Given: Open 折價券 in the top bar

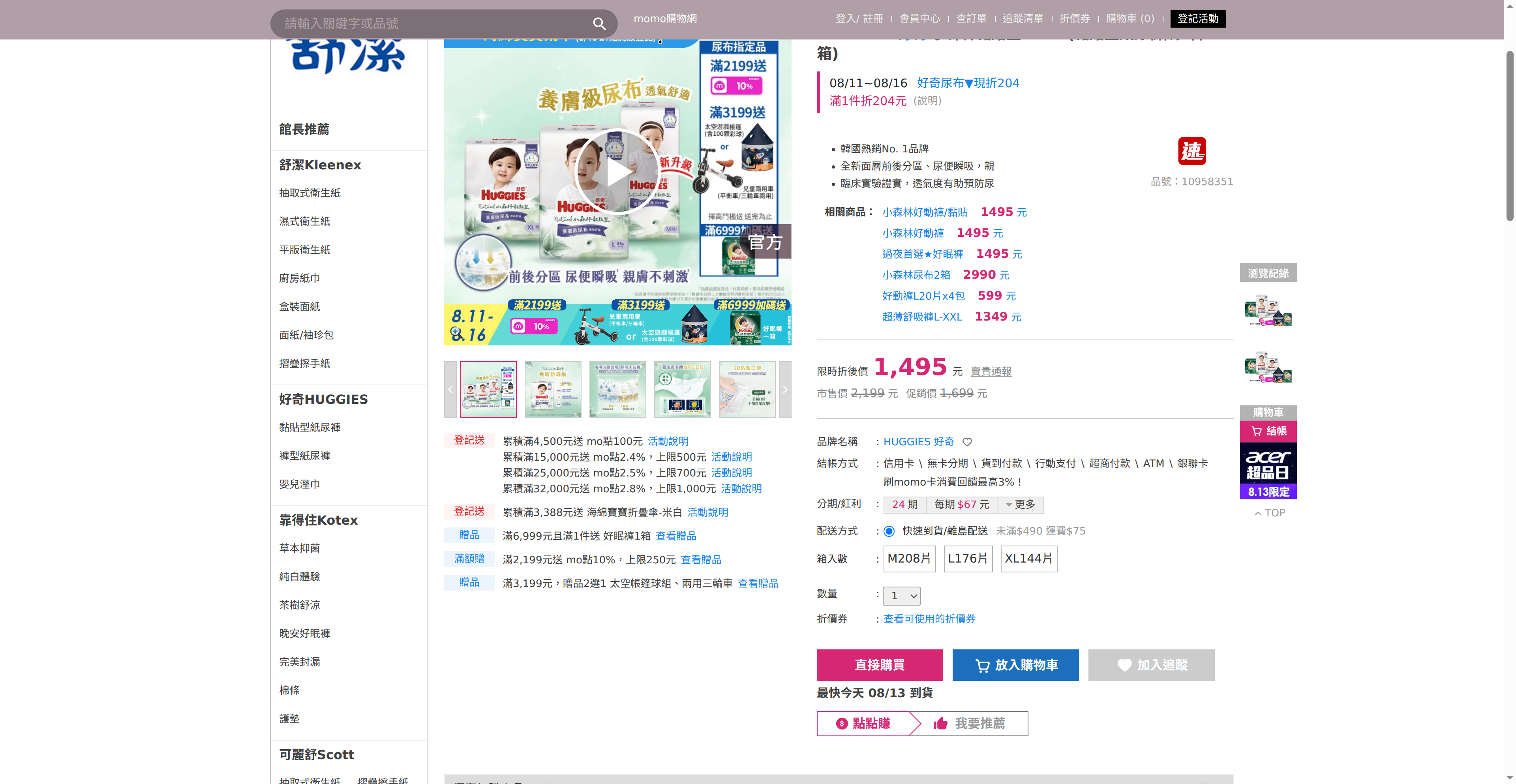Looking at the screenshot, I should [x=1075, y=19].
